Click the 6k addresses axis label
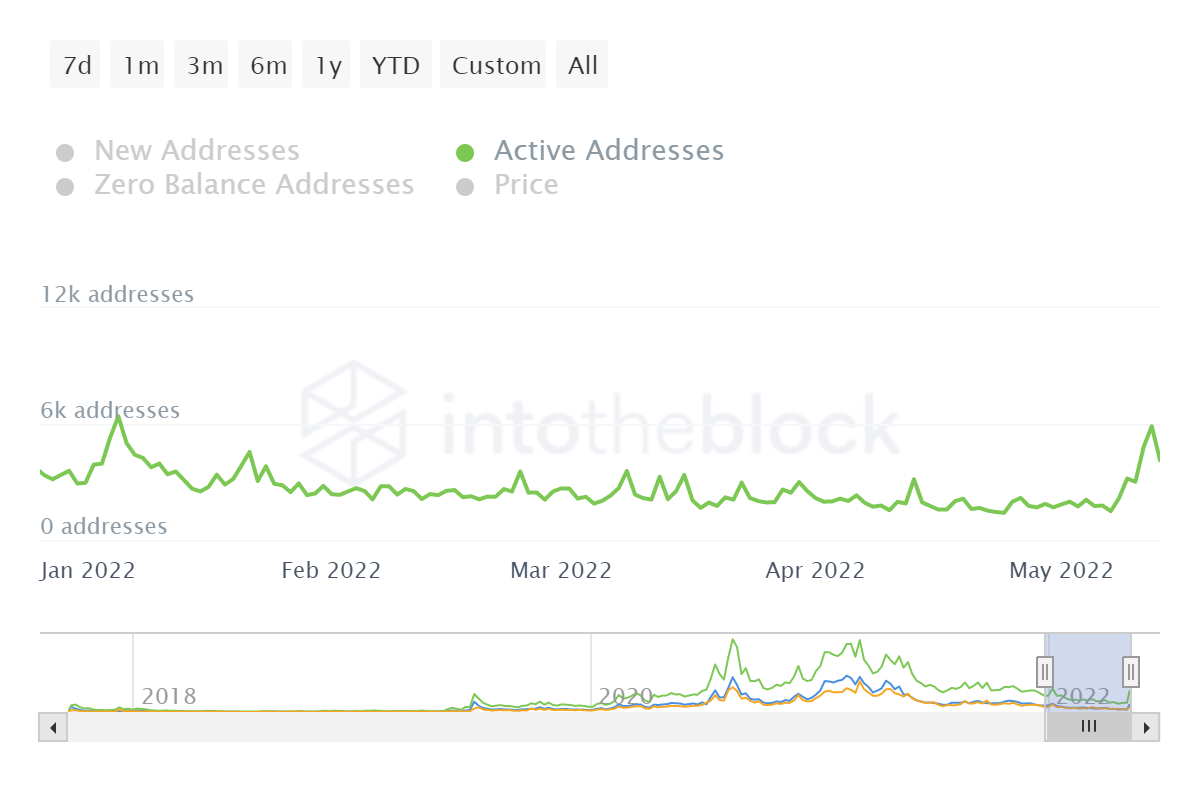Viewport: 1200px width, 800px height. pyautogui.click(x=110, y=411)
